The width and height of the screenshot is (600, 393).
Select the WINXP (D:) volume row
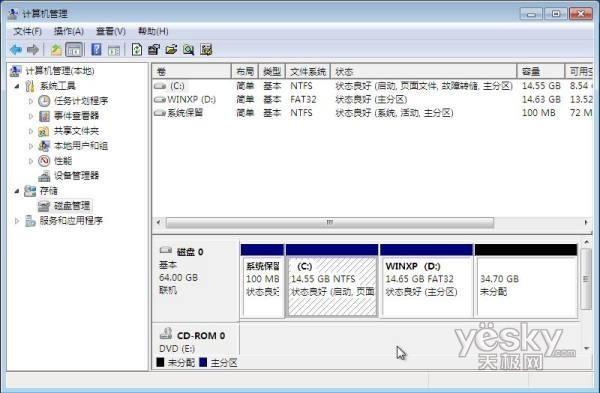click(x=372, y=99)
